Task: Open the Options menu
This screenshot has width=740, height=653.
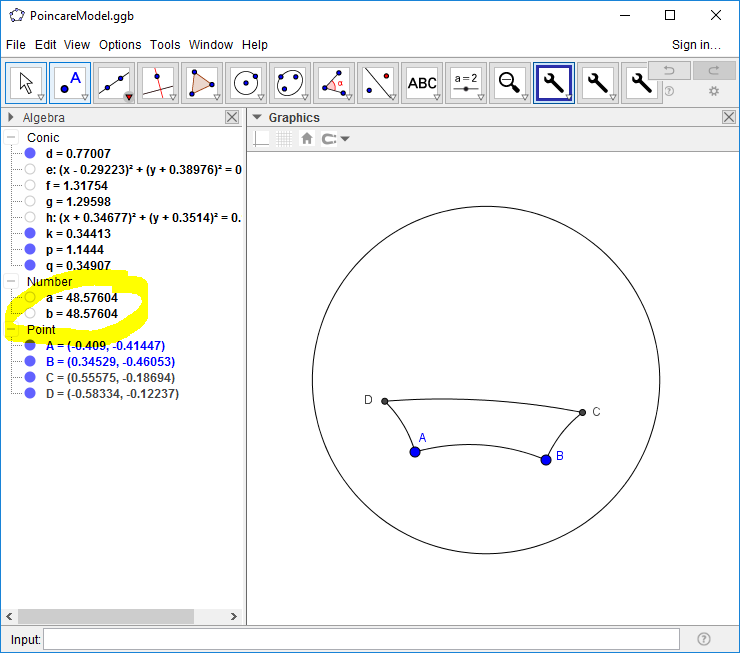Action: pos(120,45)
